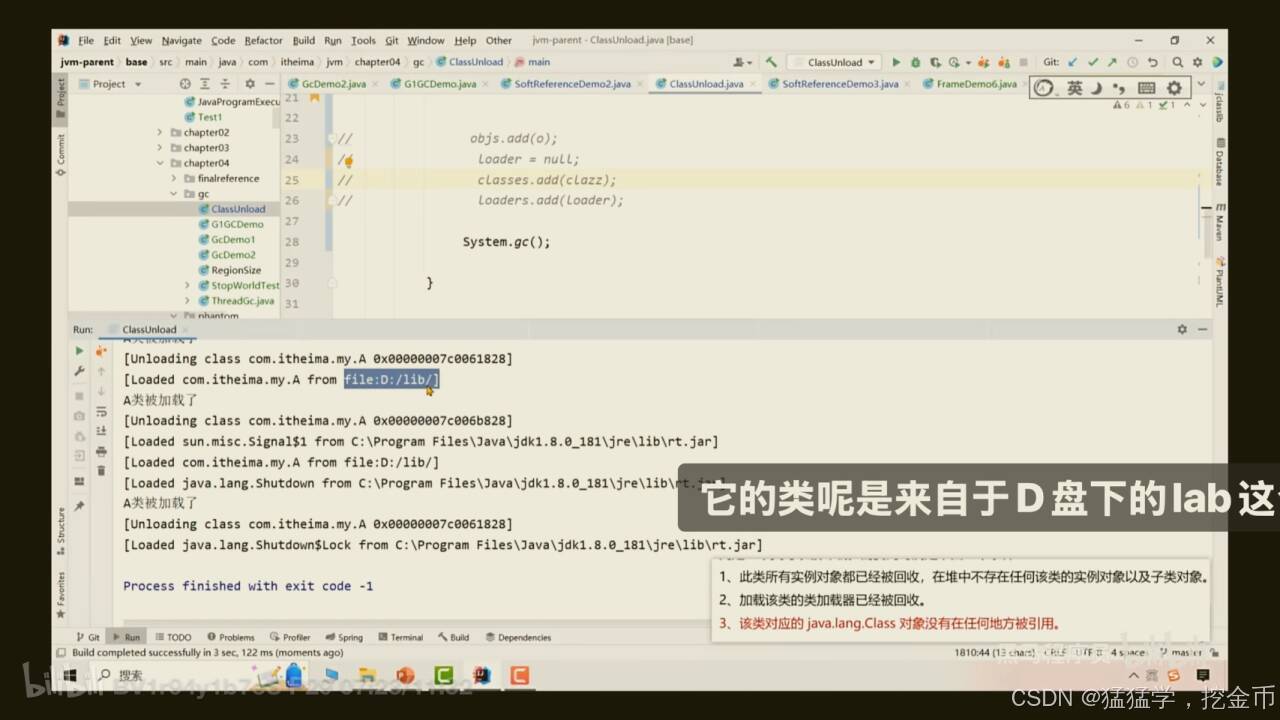1280x720 pixels.
Task: Expand the finalreference folder
Action: pyautogui.click(x=173, y=179)
